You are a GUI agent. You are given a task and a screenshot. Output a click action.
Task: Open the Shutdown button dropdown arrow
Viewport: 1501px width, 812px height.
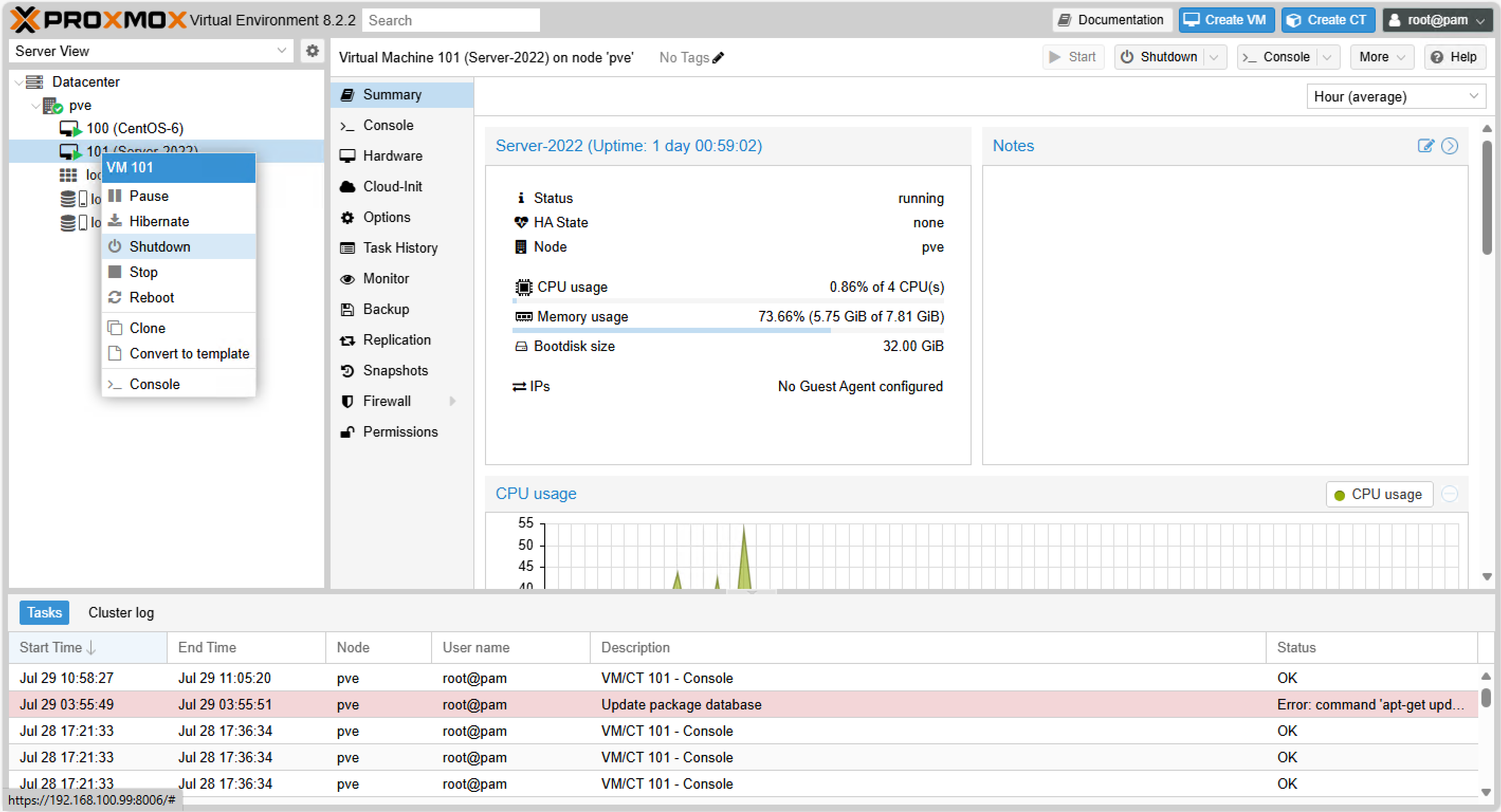[1214, 57]
